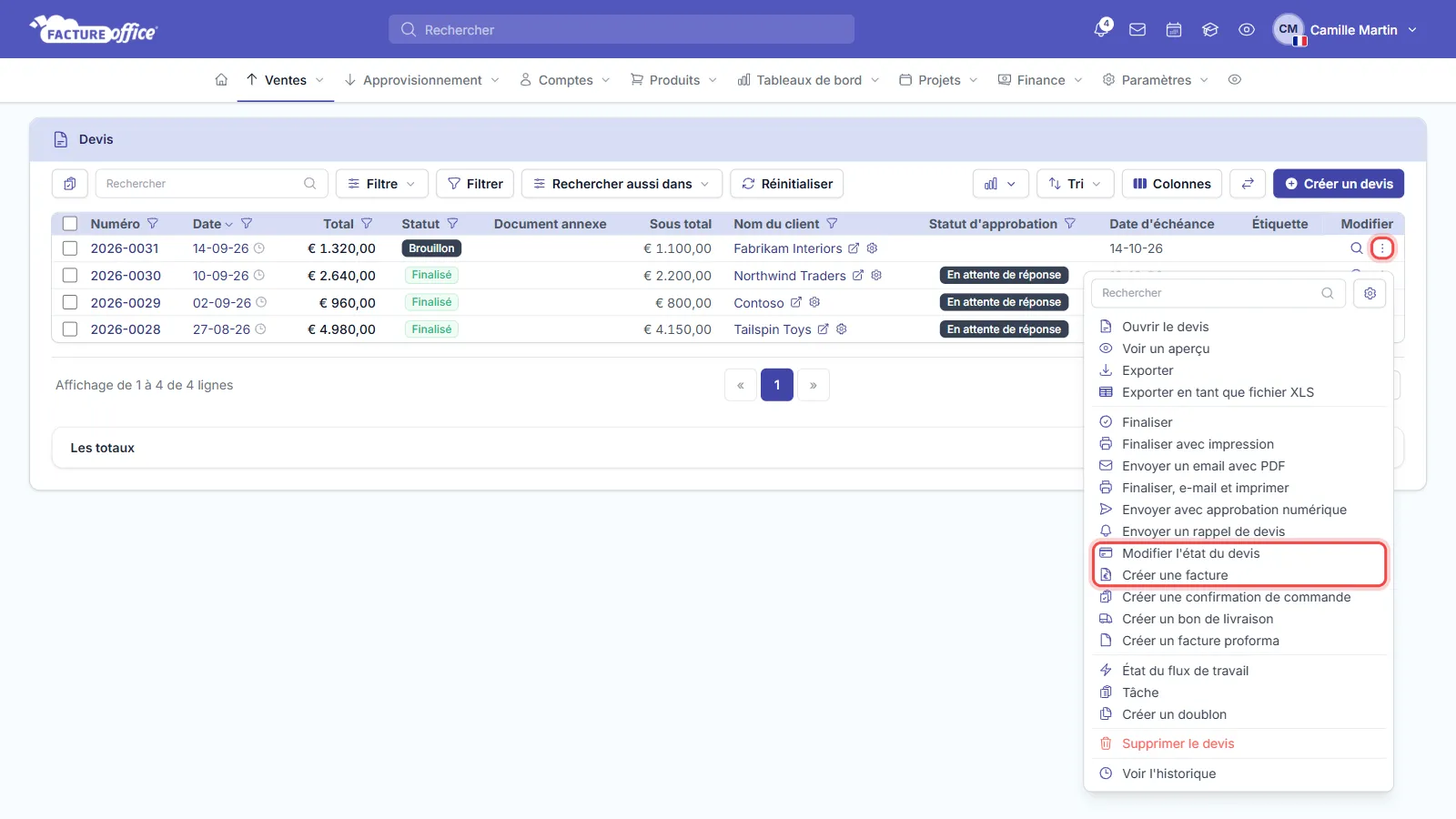Click the Créer un devis button

(x=1339, y=184)
